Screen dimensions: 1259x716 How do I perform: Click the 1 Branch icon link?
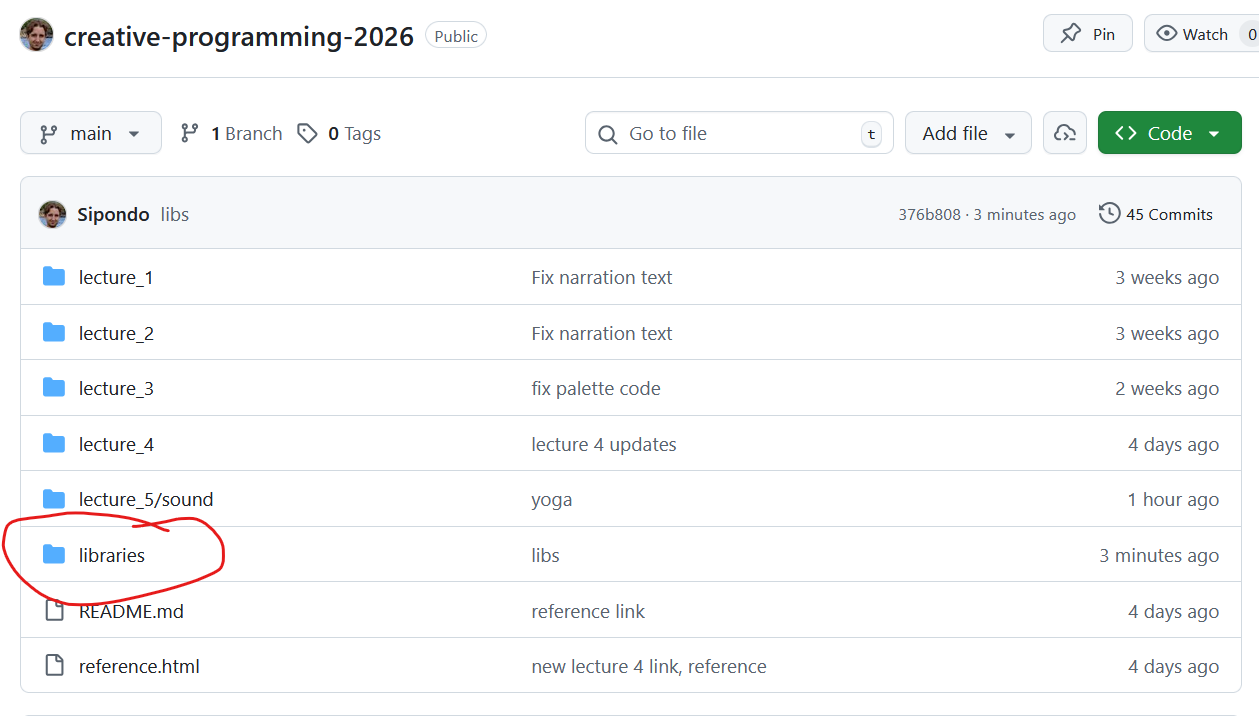pyautogui.click(x=189, y=133)
